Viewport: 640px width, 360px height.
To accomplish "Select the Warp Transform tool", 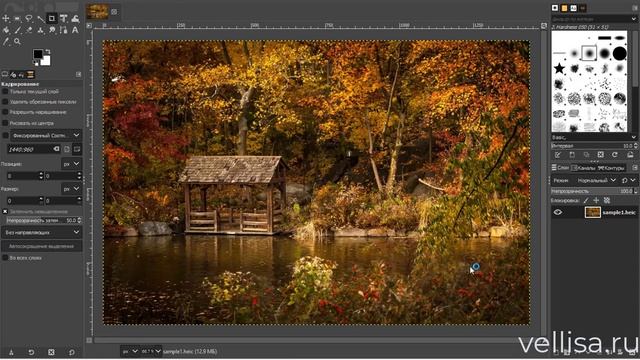I will point(75,18).
